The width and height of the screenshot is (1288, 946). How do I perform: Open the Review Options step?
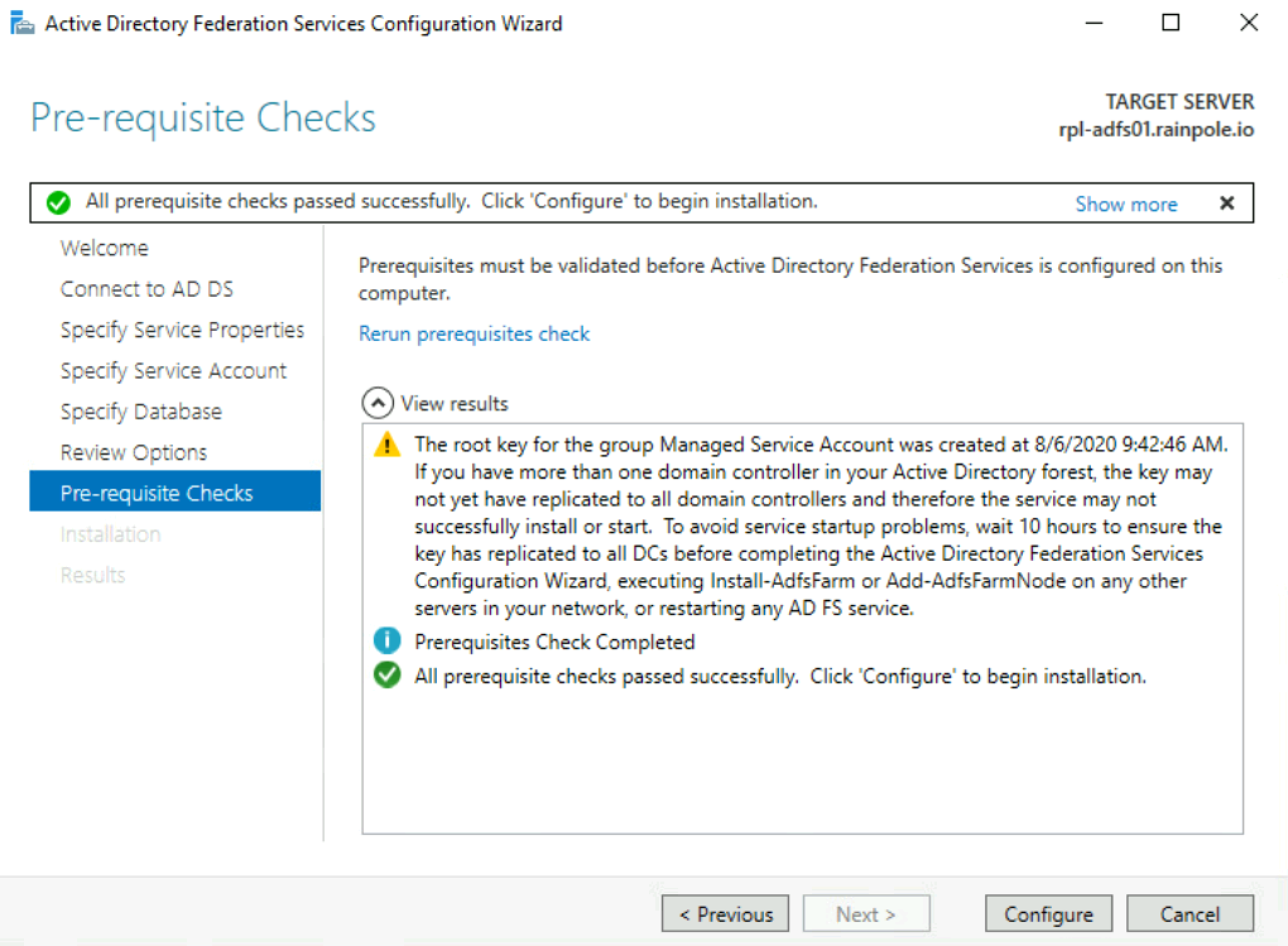coord(133,453)
